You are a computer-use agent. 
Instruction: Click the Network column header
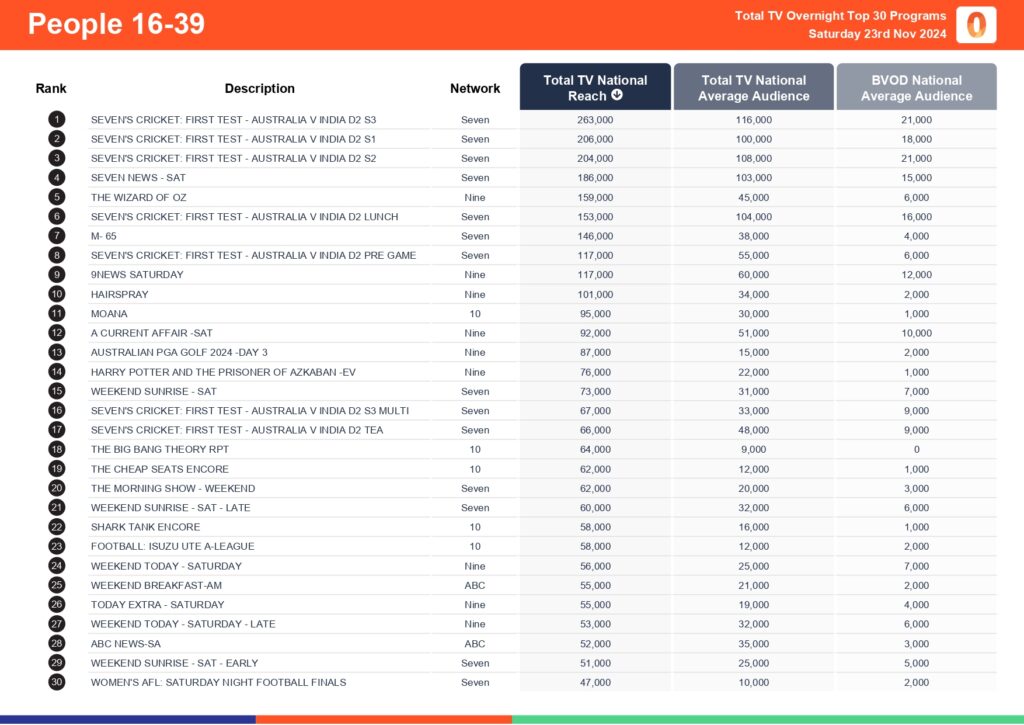coord(475,88)
